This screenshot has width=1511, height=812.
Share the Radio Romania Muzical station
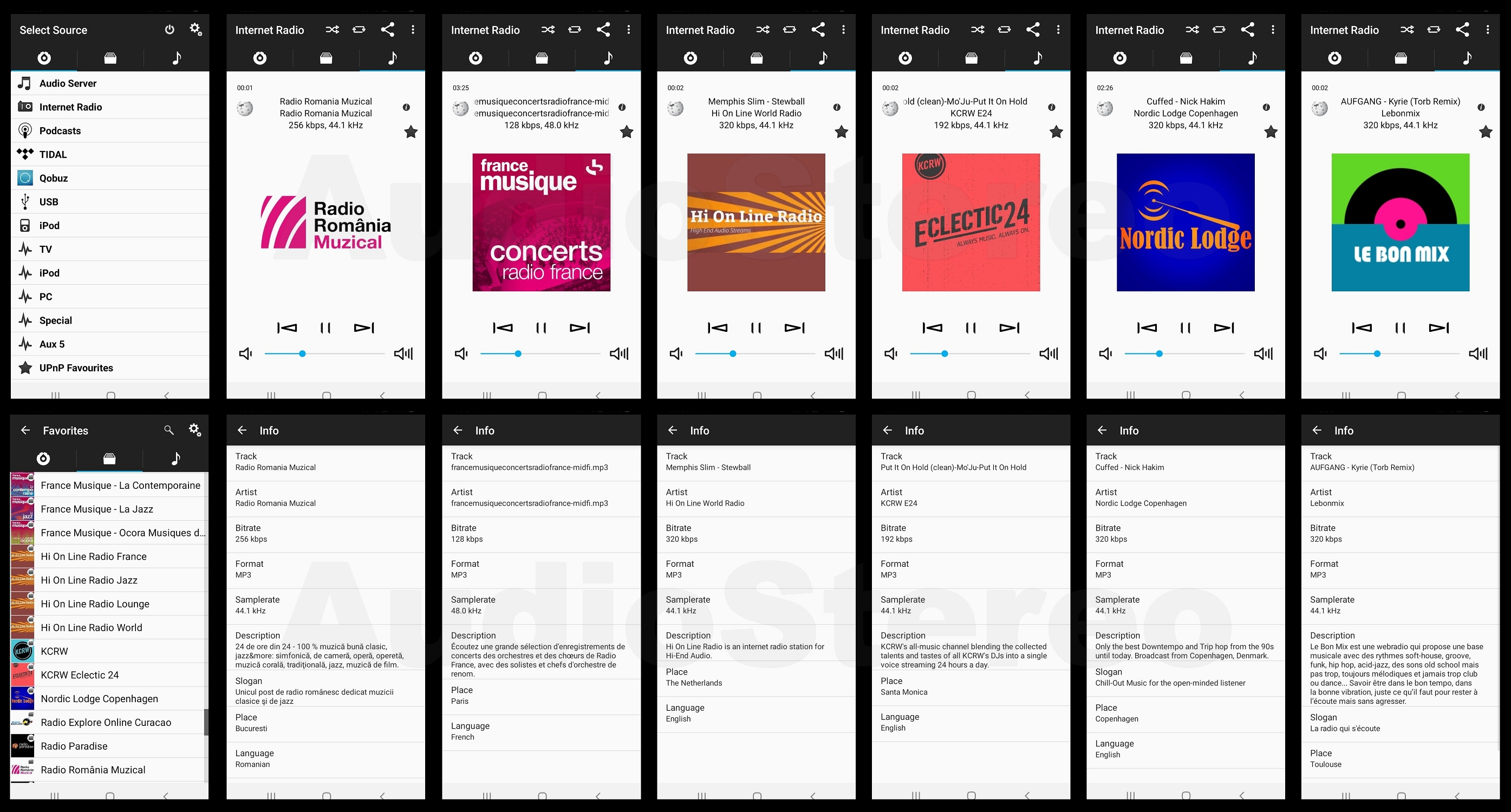(387, 29)
